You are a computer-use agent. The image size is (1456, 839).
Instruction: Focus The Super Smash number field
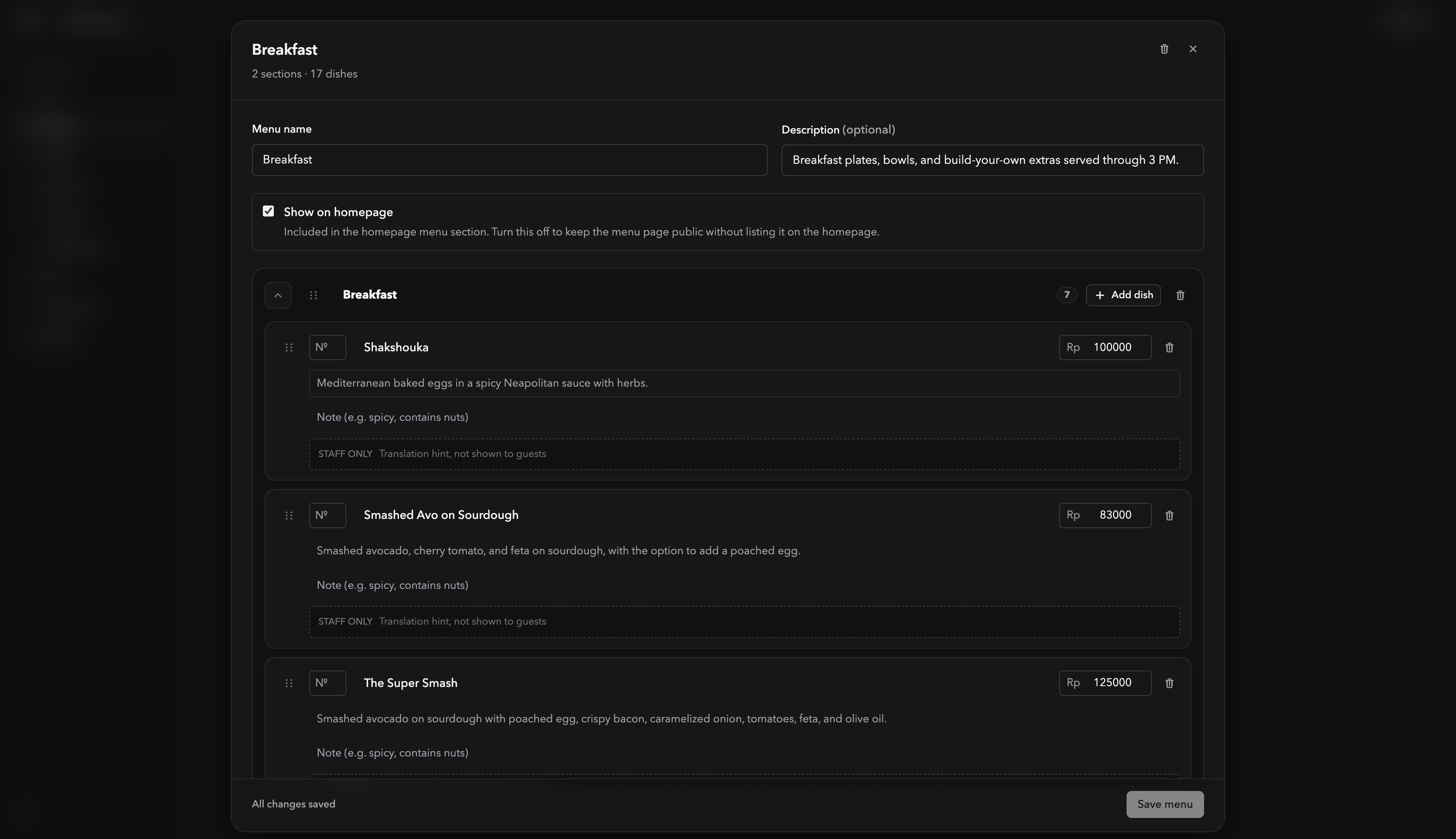327,683
